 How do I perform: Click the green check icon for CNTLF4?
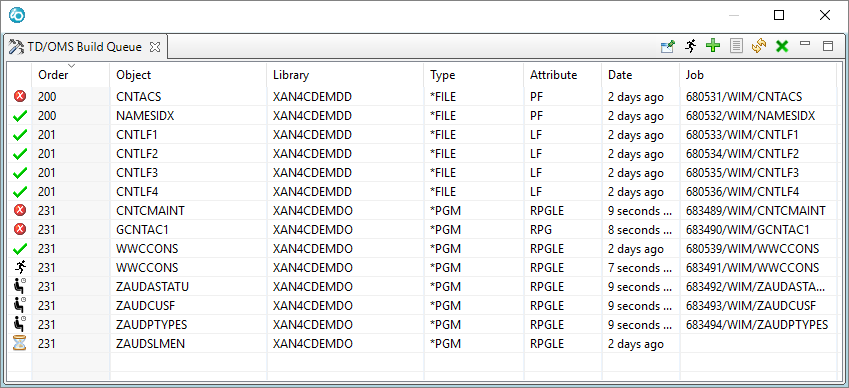point(20,192)
